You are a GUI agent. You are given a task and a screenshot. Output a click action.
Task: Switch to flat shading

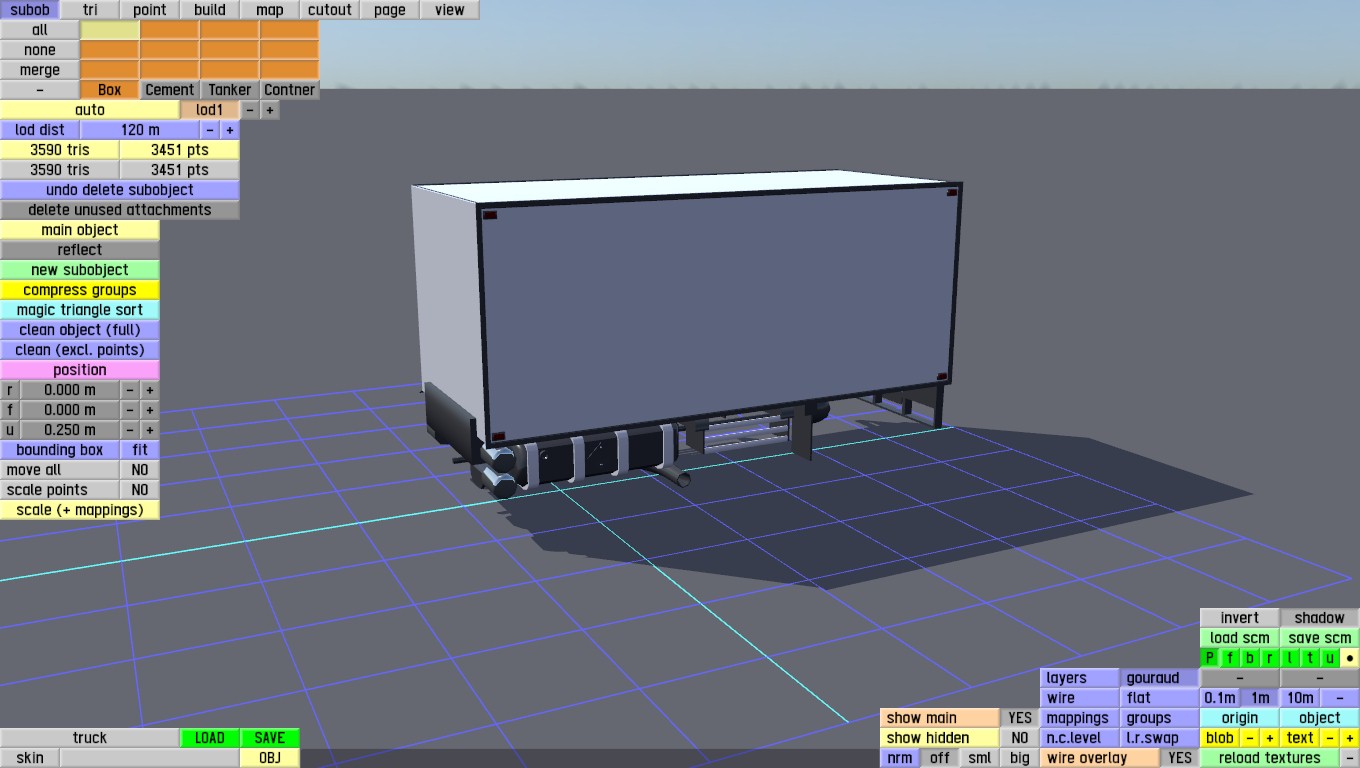[1160, 698]
